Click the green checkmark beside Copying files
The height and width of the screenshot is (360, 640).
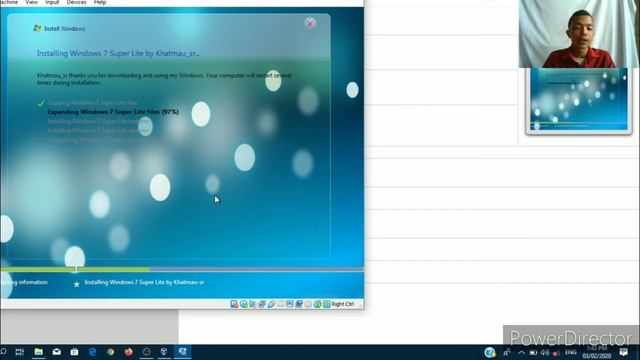tap(41, 103)
